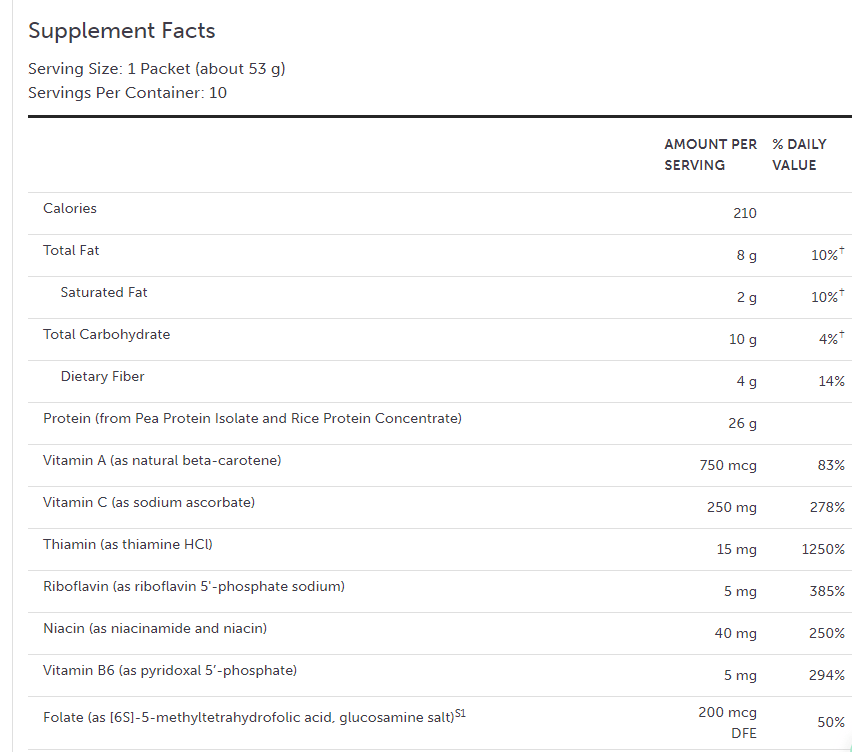Click the Serving Size 1 Packet text
The image size is (852, 752).
click(157, 69)
